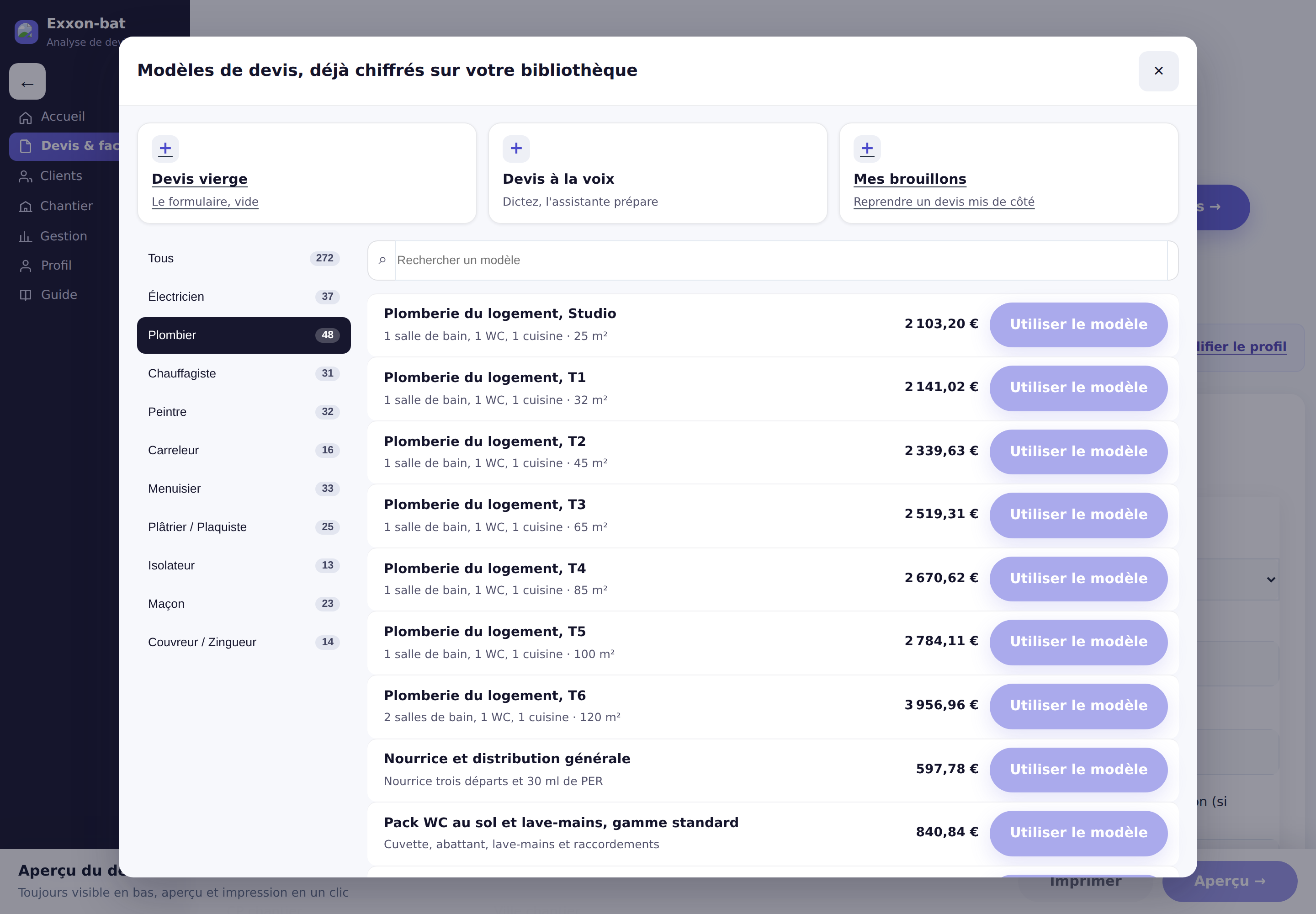Use the Plomberie du logement, T2 model
The image size is (1316, 914).
[1078, 452]
